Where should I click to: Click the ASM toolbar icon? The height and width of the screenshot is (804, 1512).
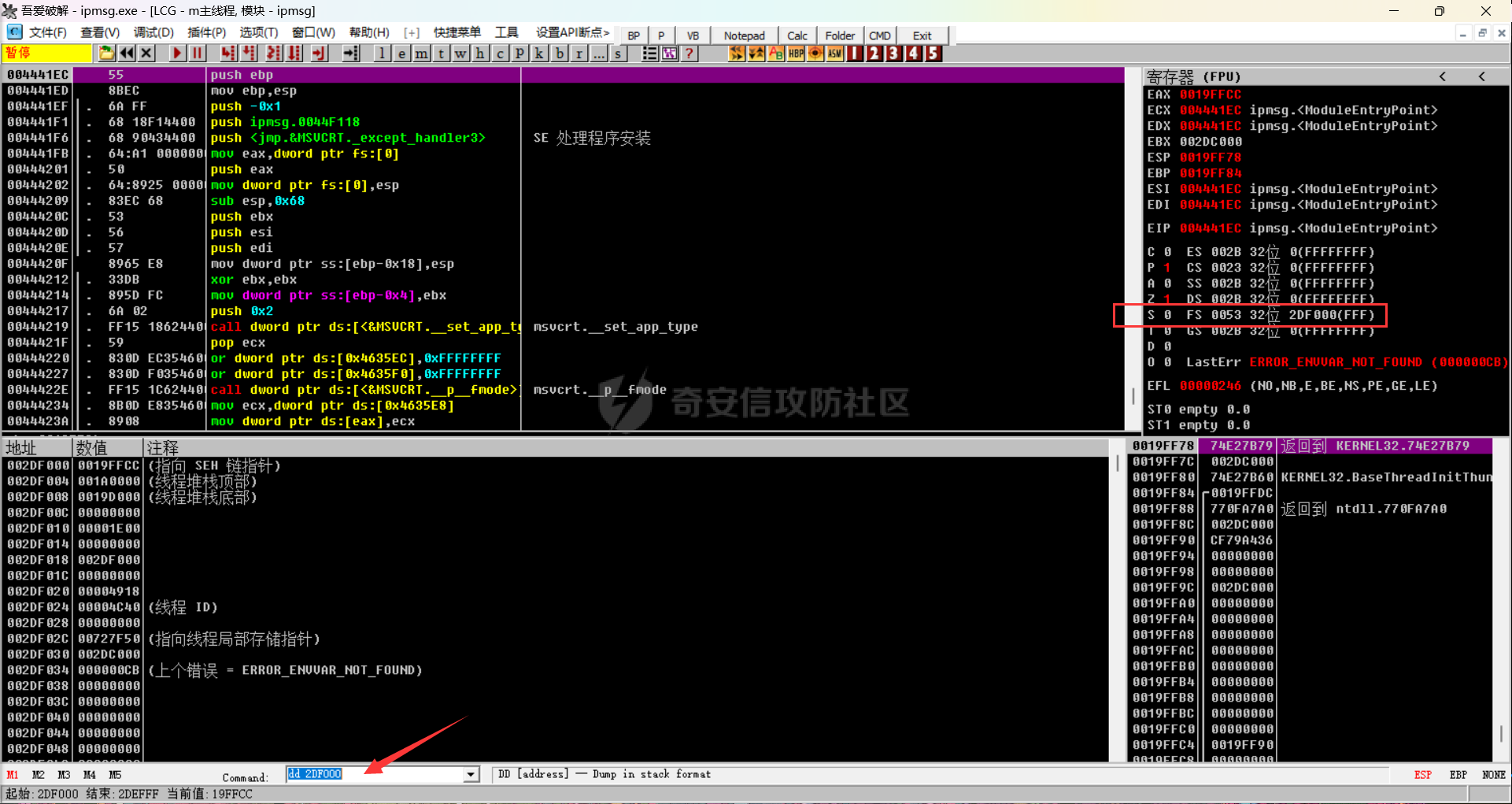tap(835, 54)
